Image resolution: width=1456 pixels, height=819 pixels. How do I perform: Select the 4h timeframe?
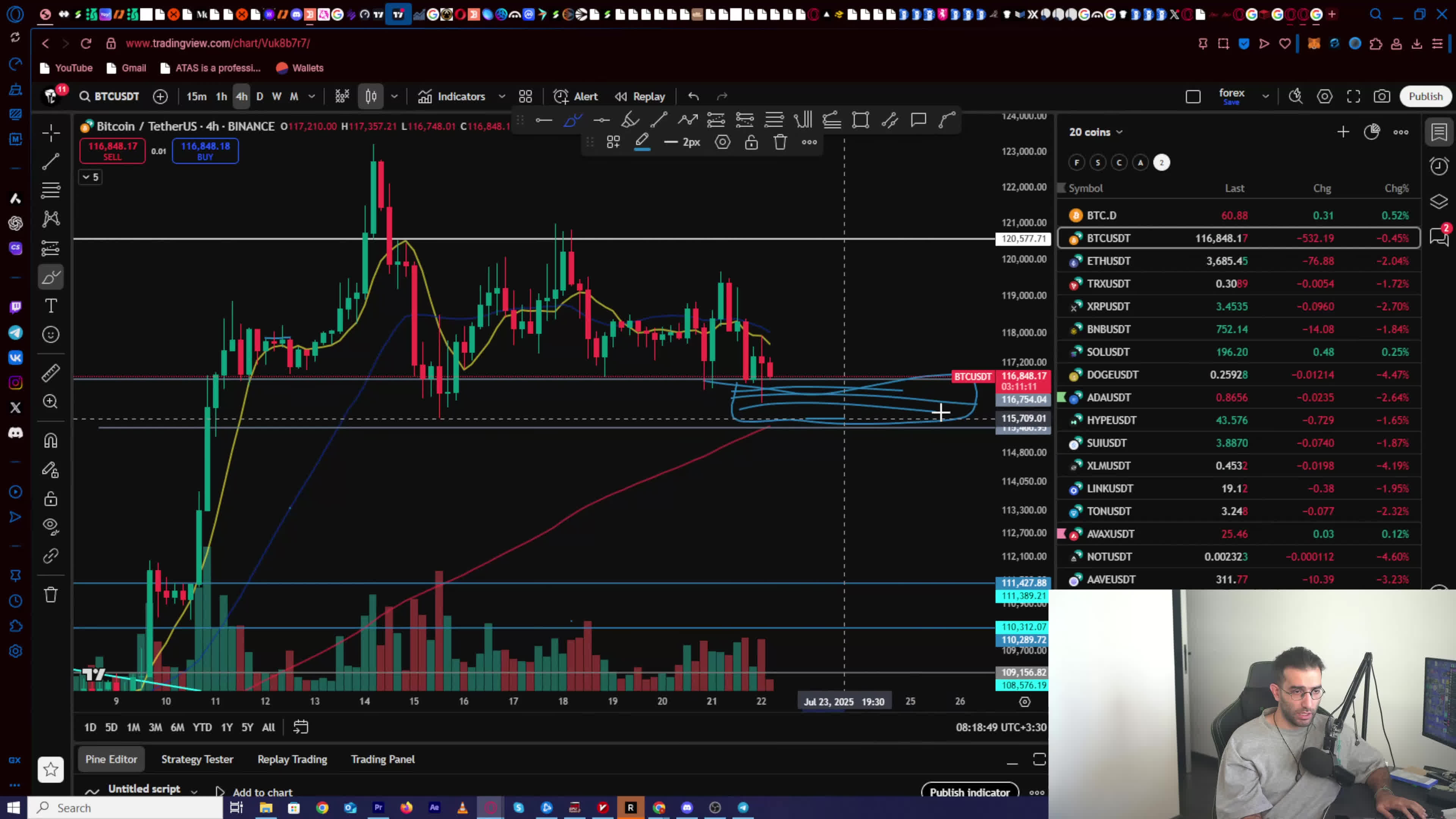(x=242, y=97)
